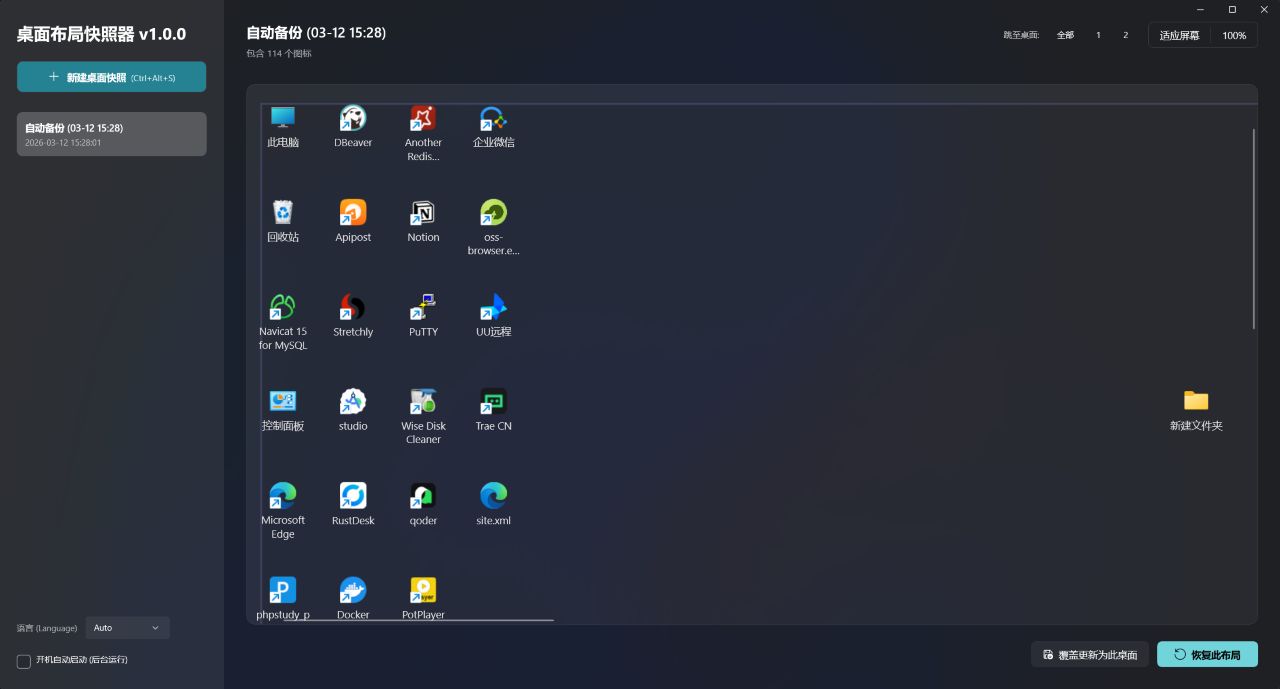Click the Apipost icon
1280x689 pixels.
(x=353, y=212)
